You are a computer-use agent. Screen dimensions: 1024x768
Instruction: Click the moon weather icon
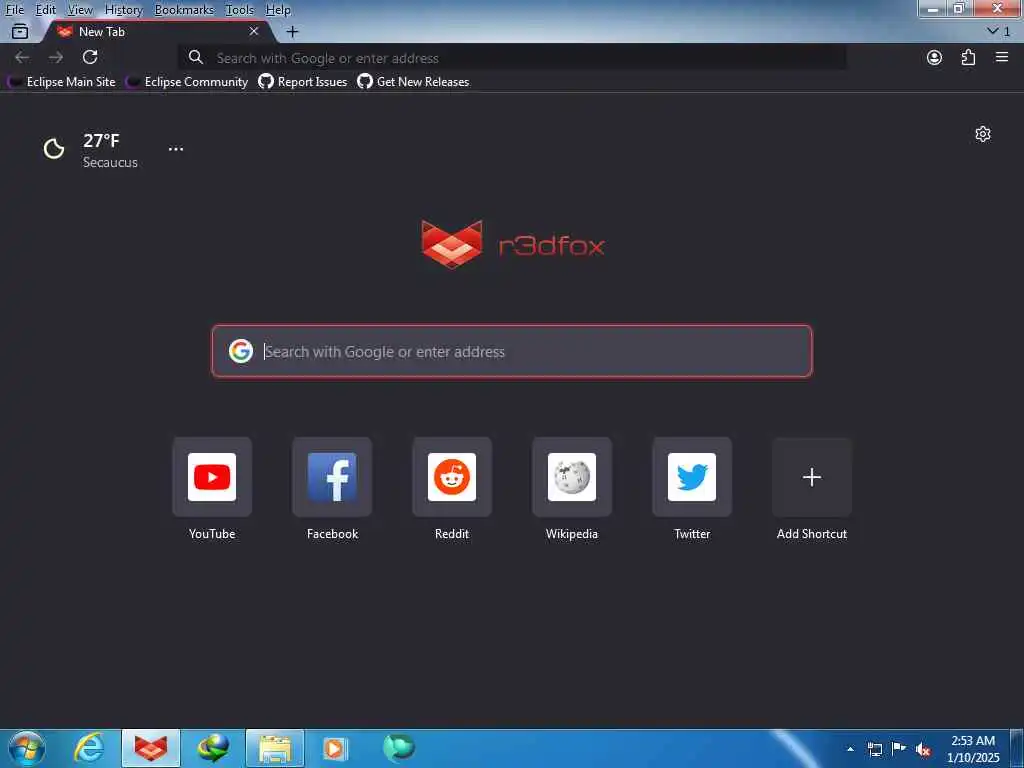(x=54, y=149)
